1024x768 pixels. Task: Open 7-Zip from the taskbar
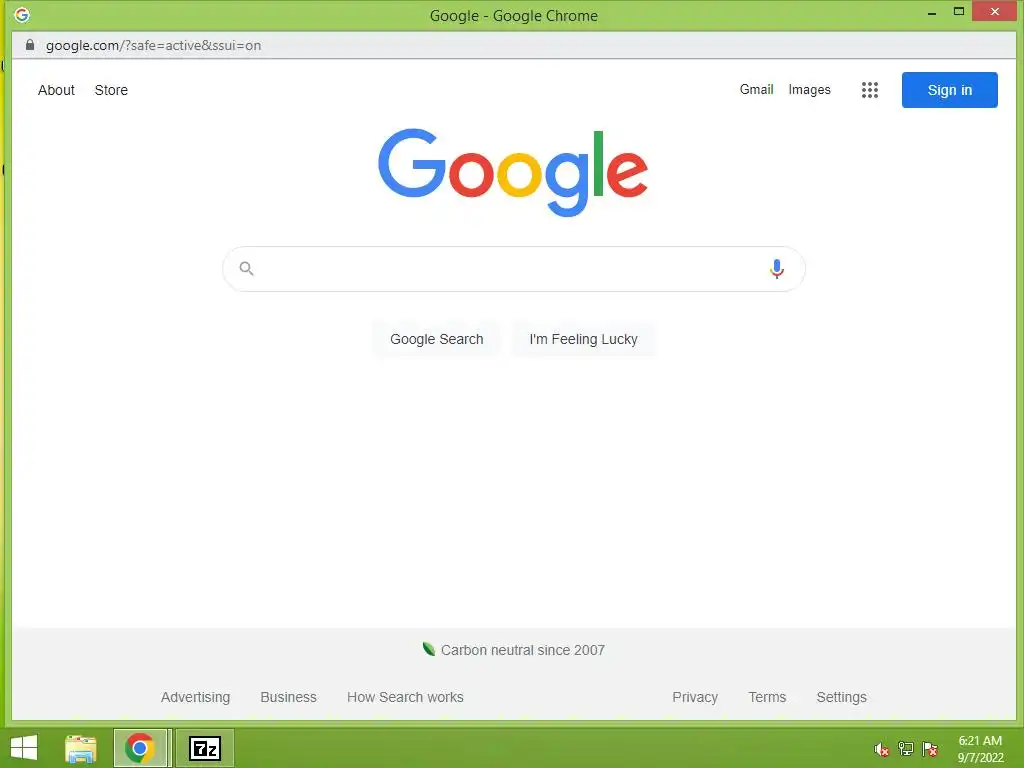(x=205, y=748)
